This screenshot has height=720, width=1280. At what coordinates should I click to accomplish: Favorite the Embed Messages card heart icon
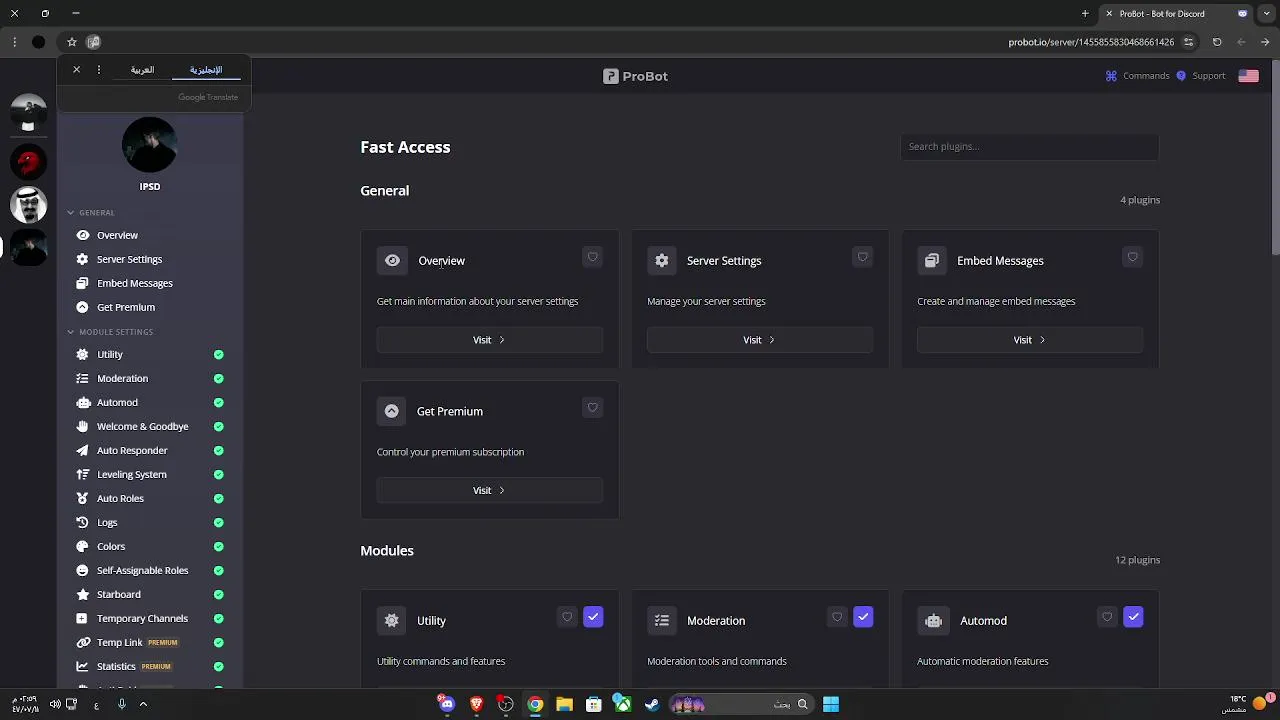[x=1132, y=257]
